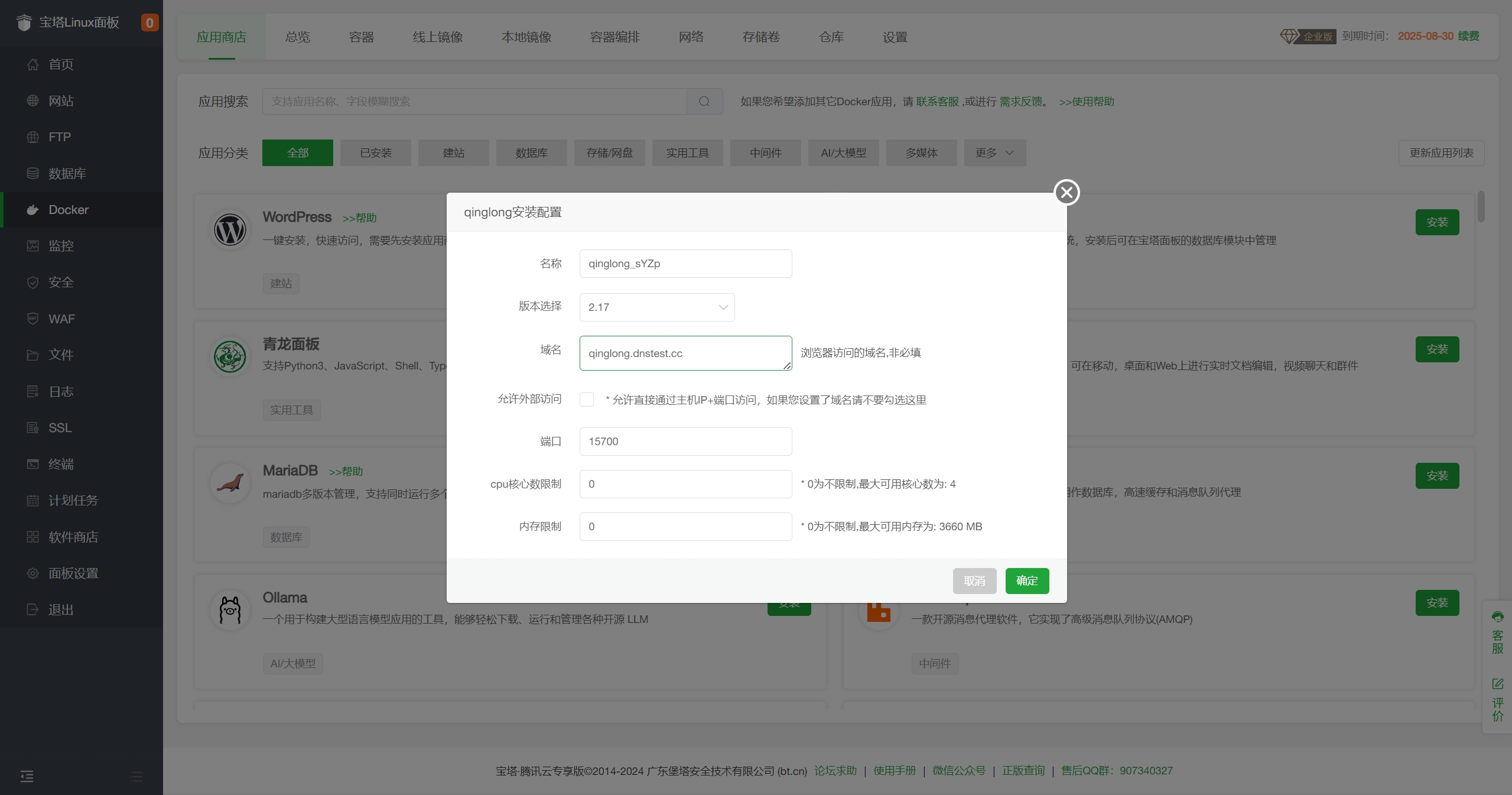Collapse sidebar using bottom-left menu icon
The width and height of the screenshot is (1512, 795).
27,776
